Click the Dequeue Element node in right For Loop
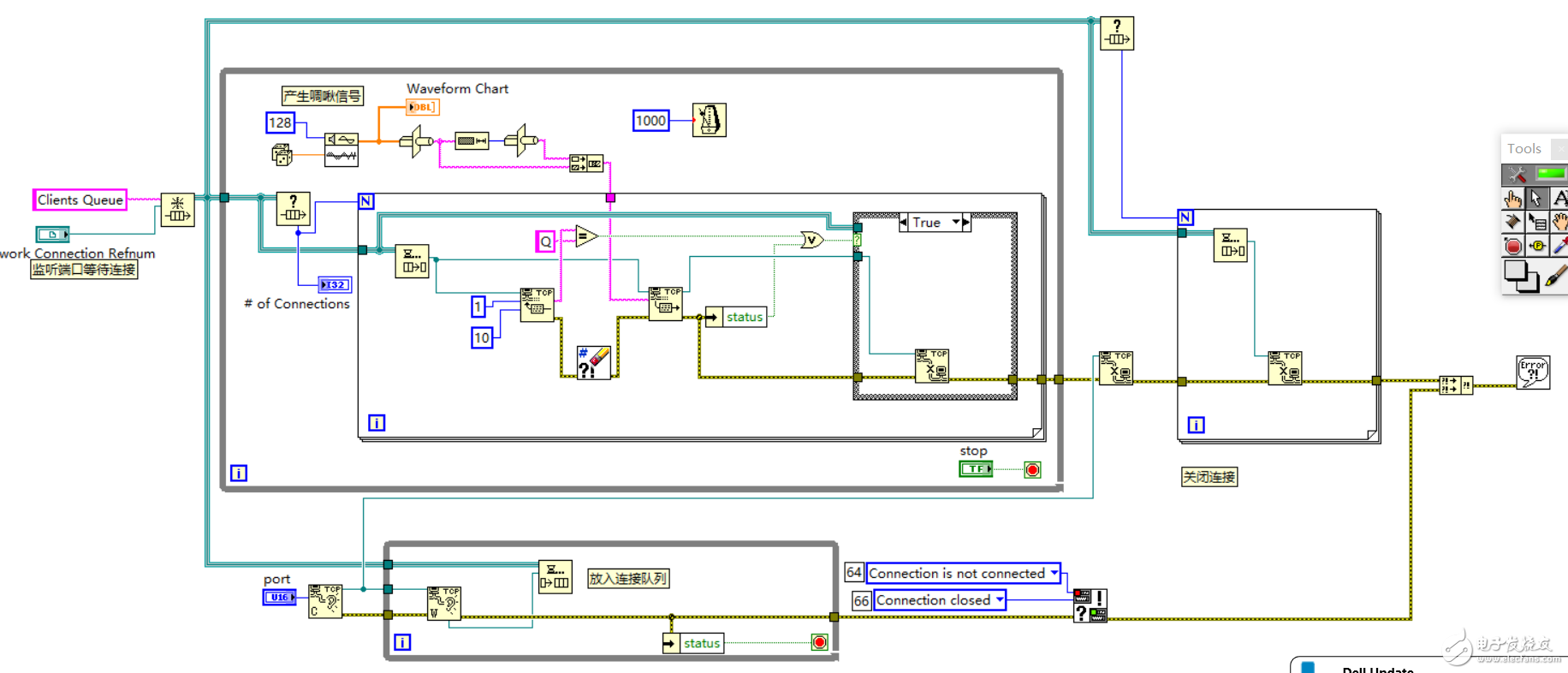This screenshot has width=1568, height=673. point(1230,245)
